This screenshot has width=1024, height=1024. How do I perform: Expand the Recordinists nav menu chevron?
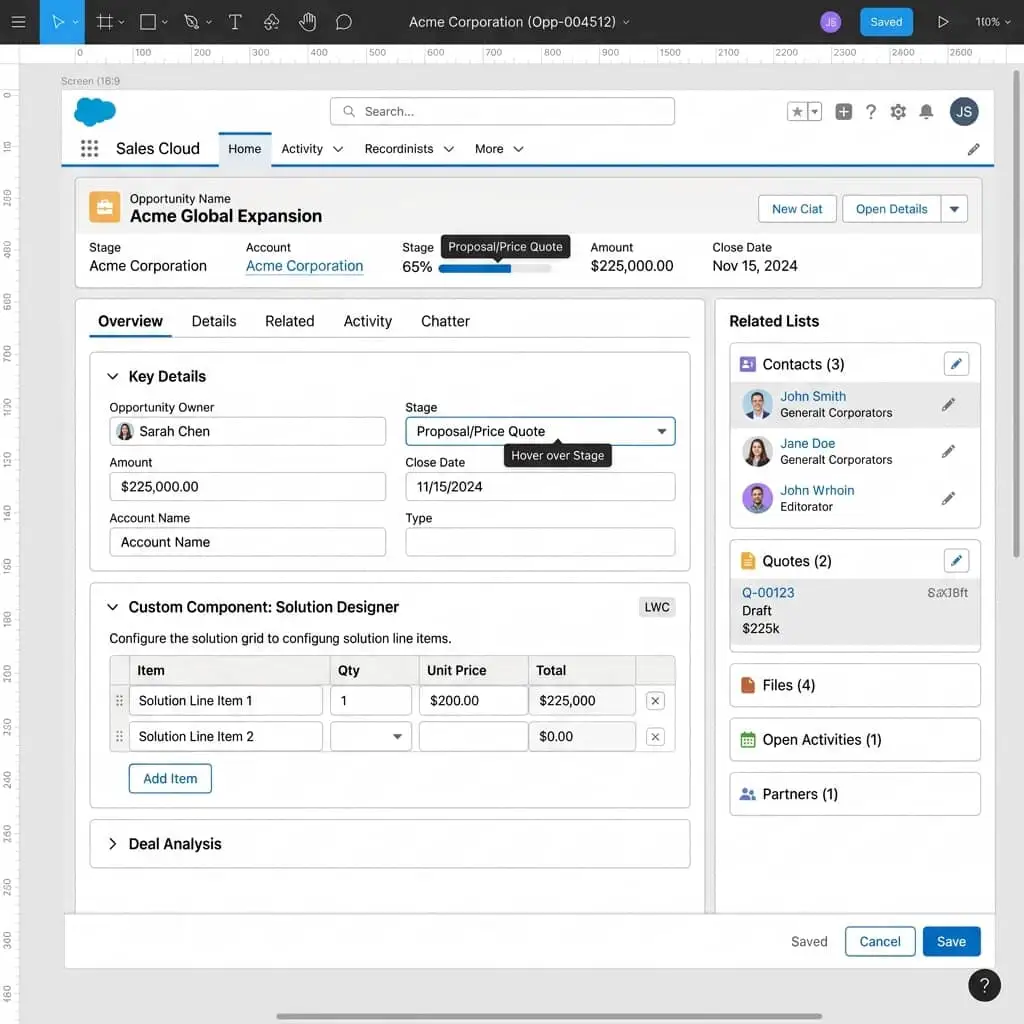[x=449, y=149]
